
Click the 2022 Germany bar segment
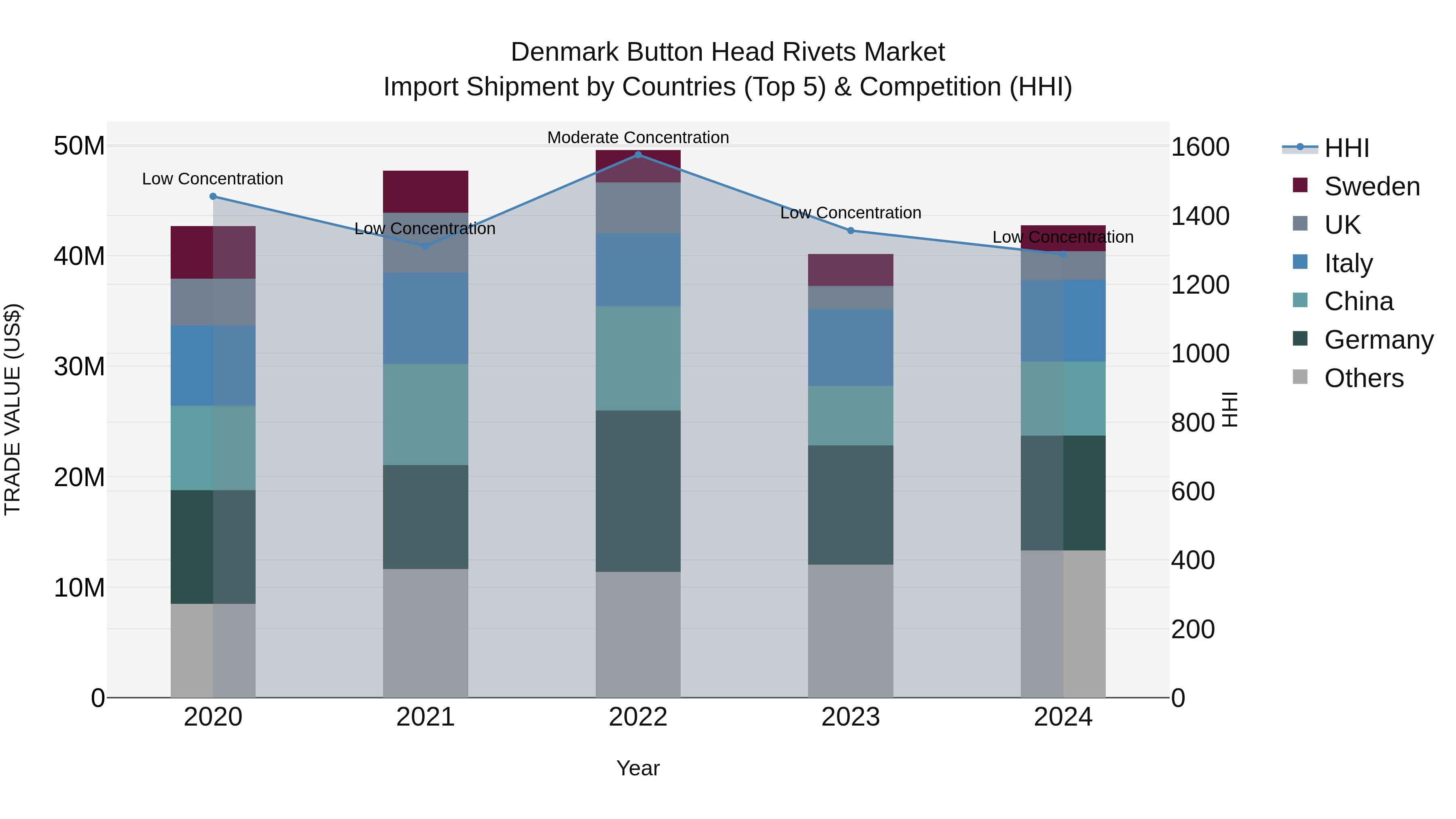coord(638,491)
